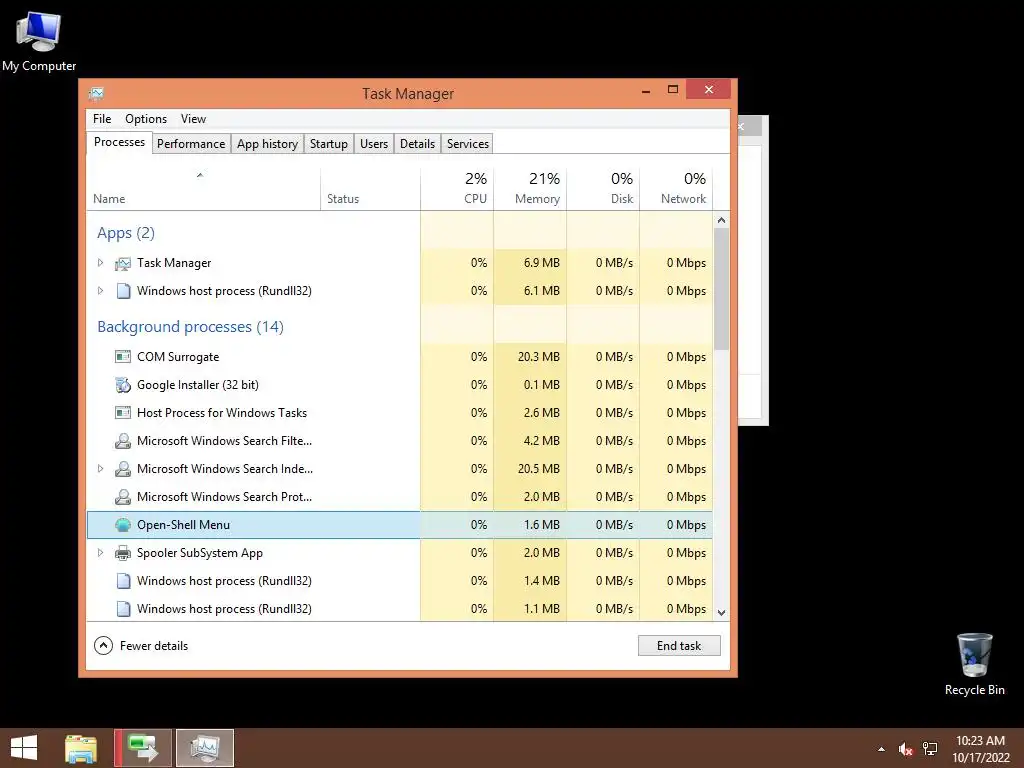The width and height of the screenshot is (1024, 768).
Task: Select the Recycle Bin desktop icon
Action: tap(974, 664)
